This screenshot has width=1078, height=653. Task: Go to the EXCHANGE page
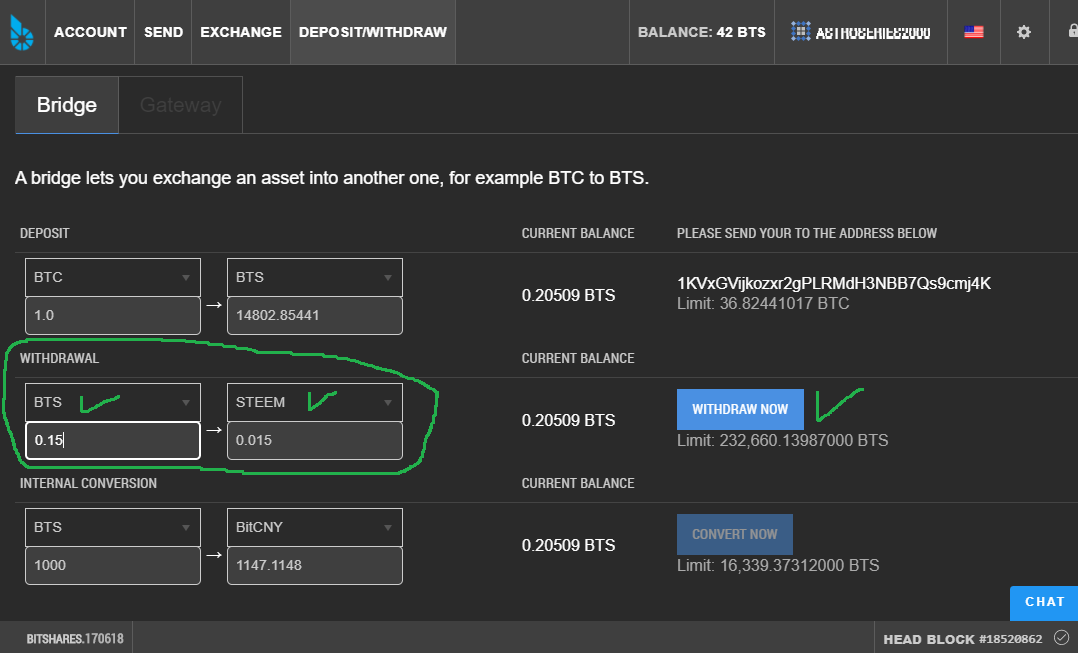[x=241, y=32]
